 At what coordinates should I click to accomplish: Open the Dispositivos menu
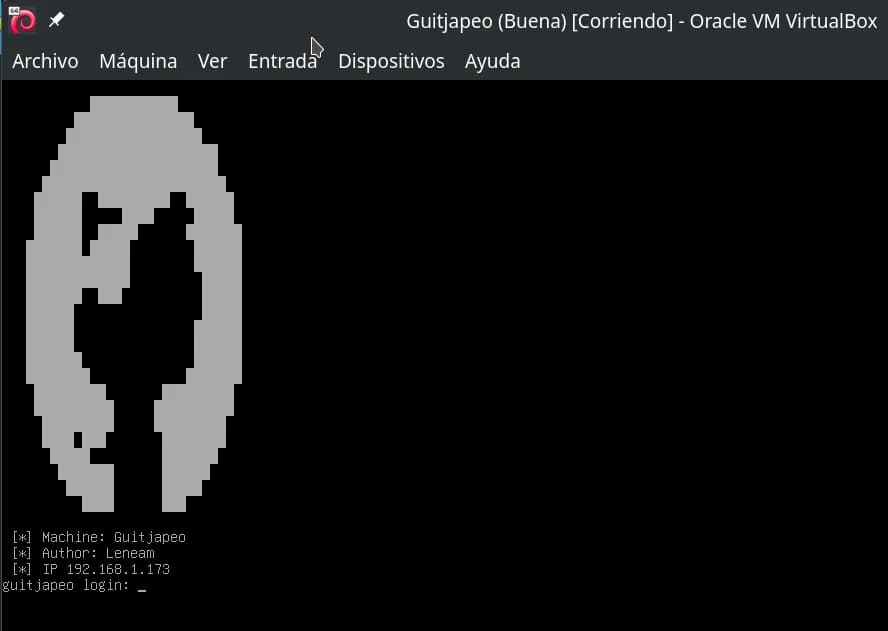pyautogui.click(x=391, y=61)
